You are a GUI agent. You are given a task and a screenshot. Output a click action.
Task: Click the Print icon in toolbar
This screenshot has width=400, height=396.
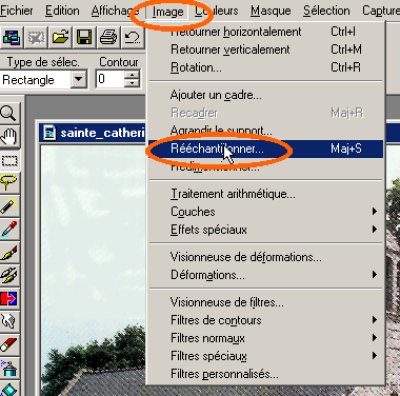[x=108, y=37]
